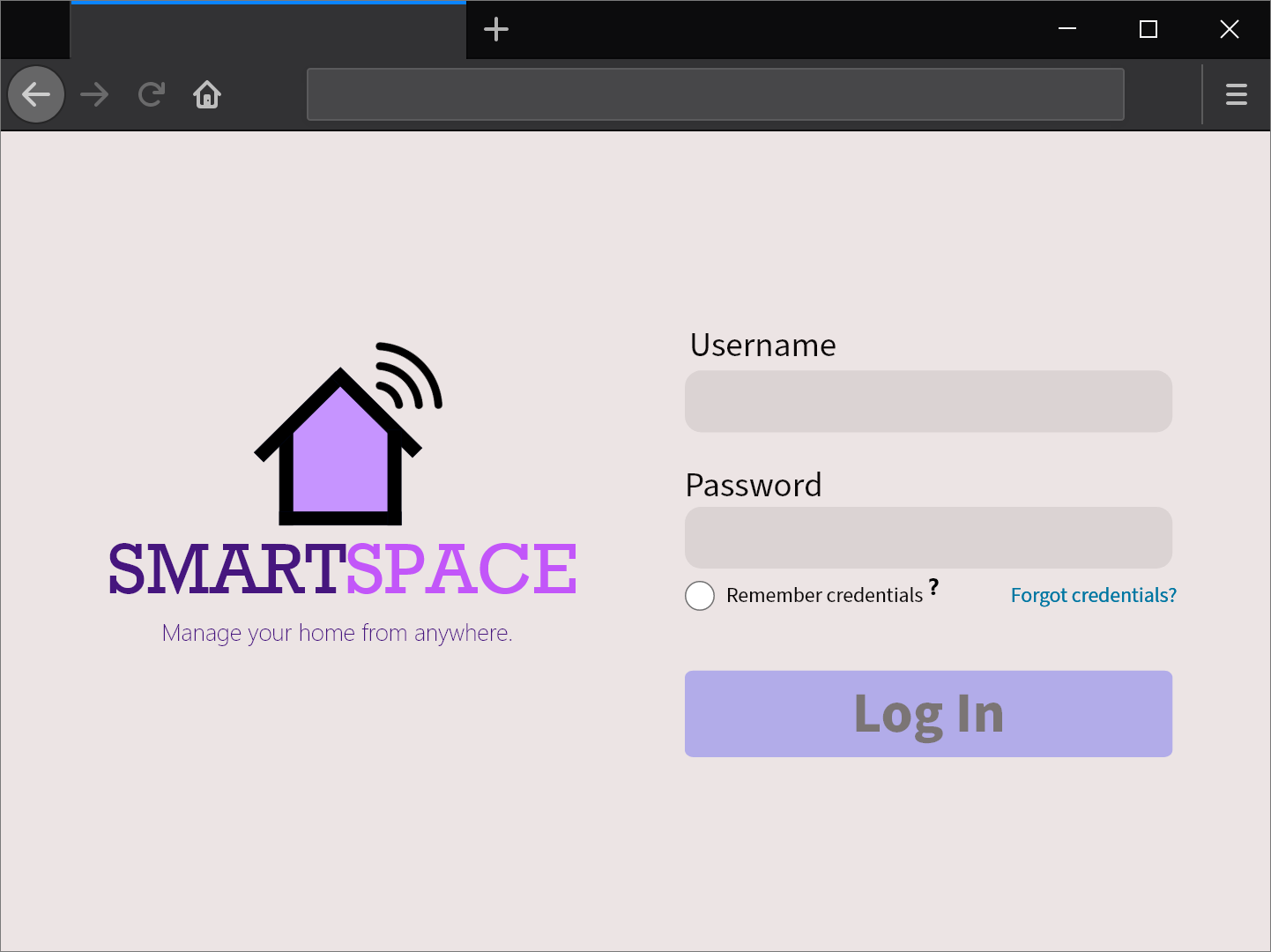Minimize the browser window
The height and width of the screenshot is (952, 1271).
1067,29
